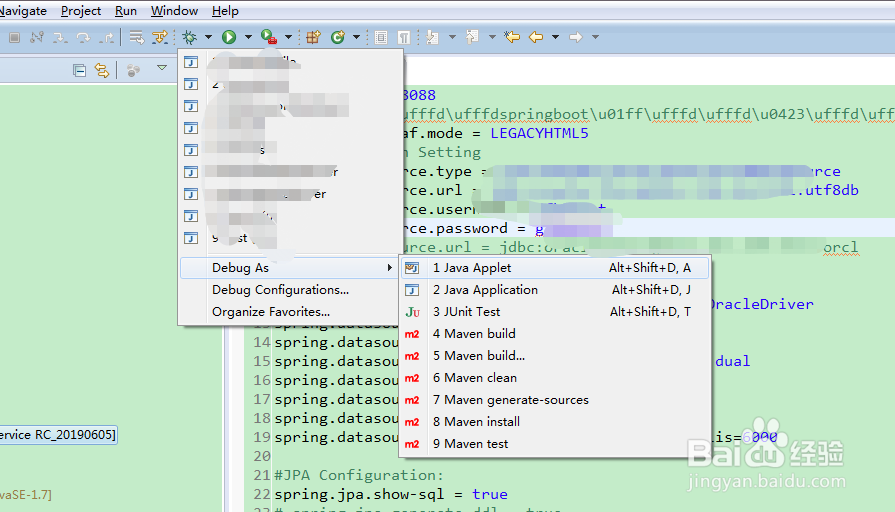
Task: Click the first history entry J icon
Action: pyautogui.click(x=191, y=62)
